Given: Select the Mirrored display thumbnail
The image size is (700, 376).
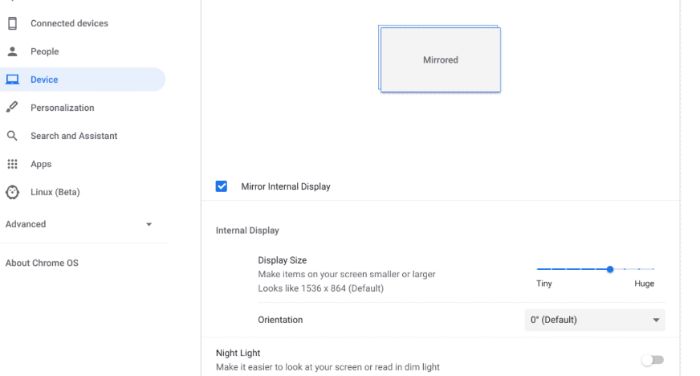Looking at the screenshot, I should tap(440, 59).
